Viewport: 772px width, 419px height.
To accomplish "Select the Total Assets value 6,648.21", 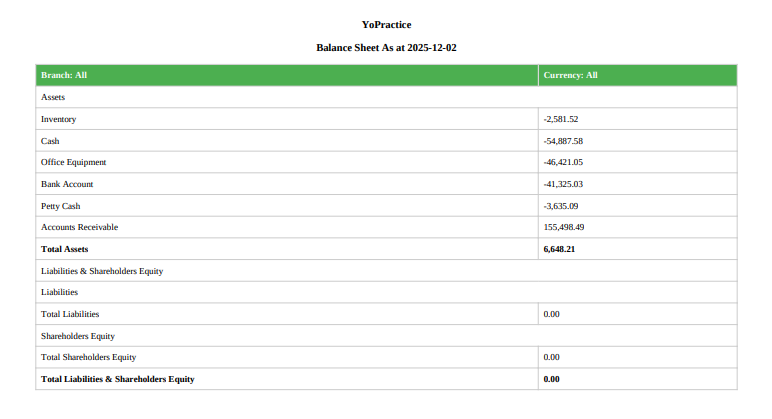I will pyautogui.click(x=559, y=249).
